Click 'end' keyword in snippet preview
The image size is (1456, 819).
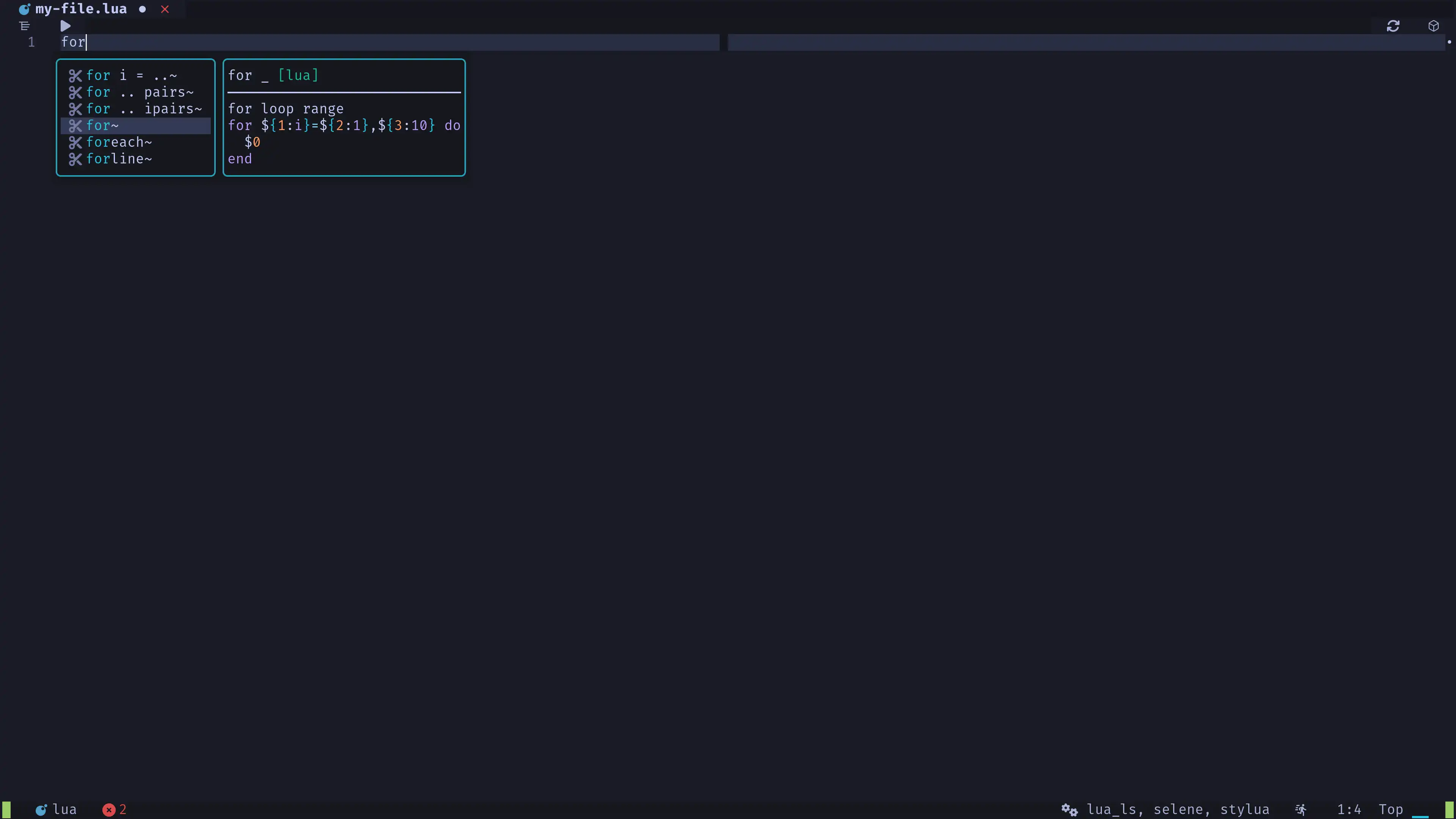[240, 159]
